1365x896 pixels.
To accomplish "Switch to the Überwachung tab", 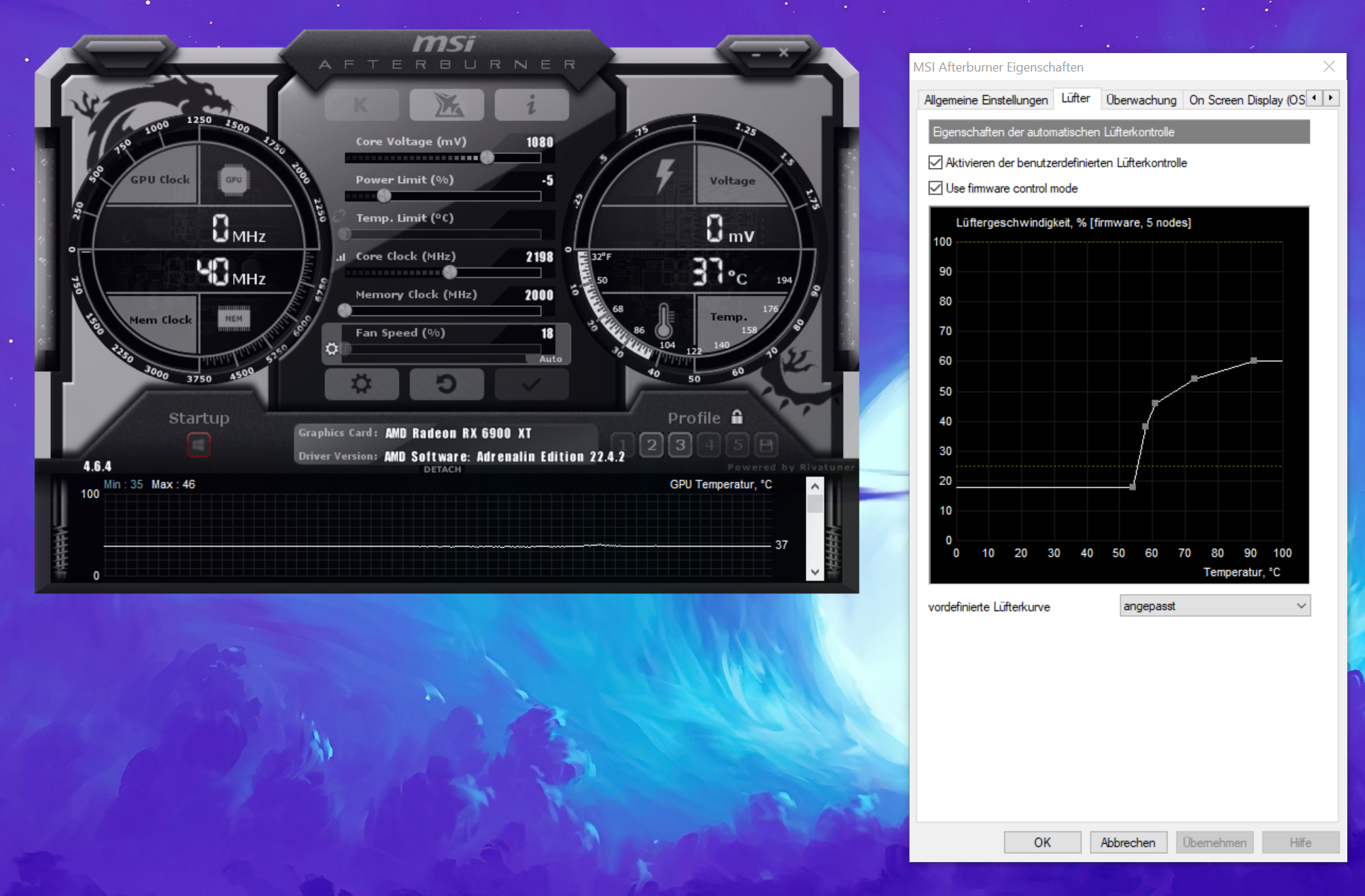I will pyautogui.click(x=1140, y=100).
